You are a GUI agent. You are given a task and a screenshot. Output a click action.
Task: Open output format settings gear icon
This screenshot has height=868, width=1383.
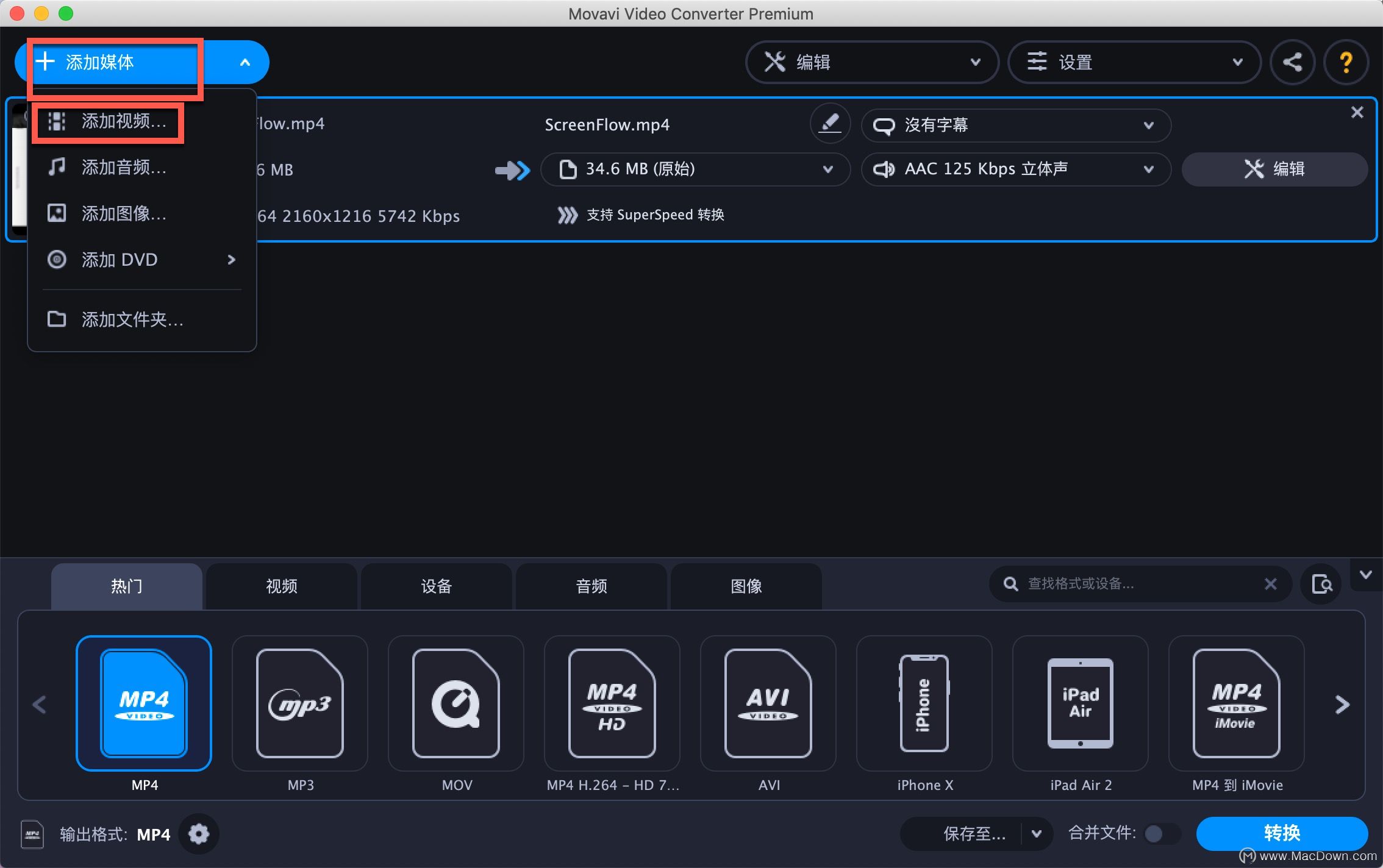tap(199, 833)
